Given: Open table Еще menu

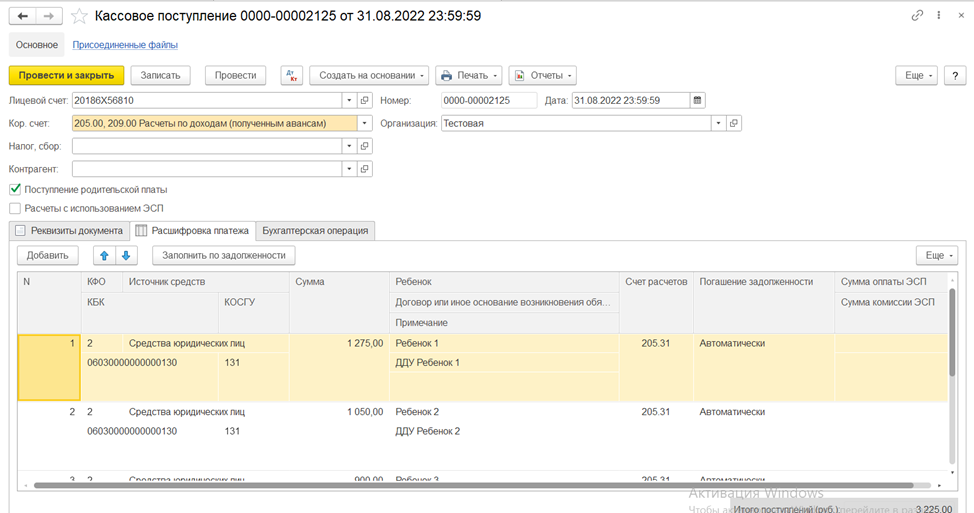Looking at the screenshot, I should coord(937,255).
